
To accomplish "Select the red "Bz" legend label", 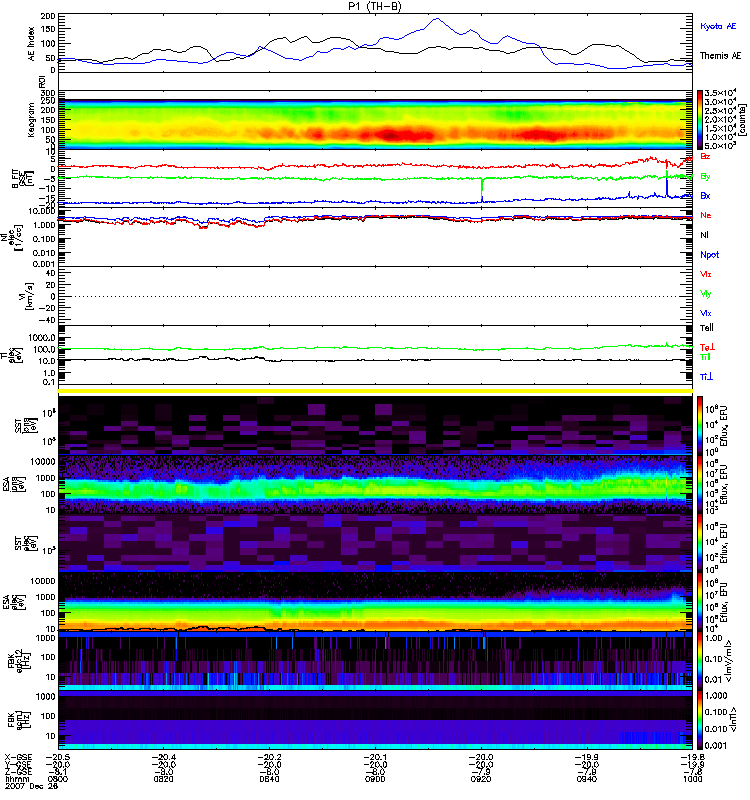I will (705, 156).
